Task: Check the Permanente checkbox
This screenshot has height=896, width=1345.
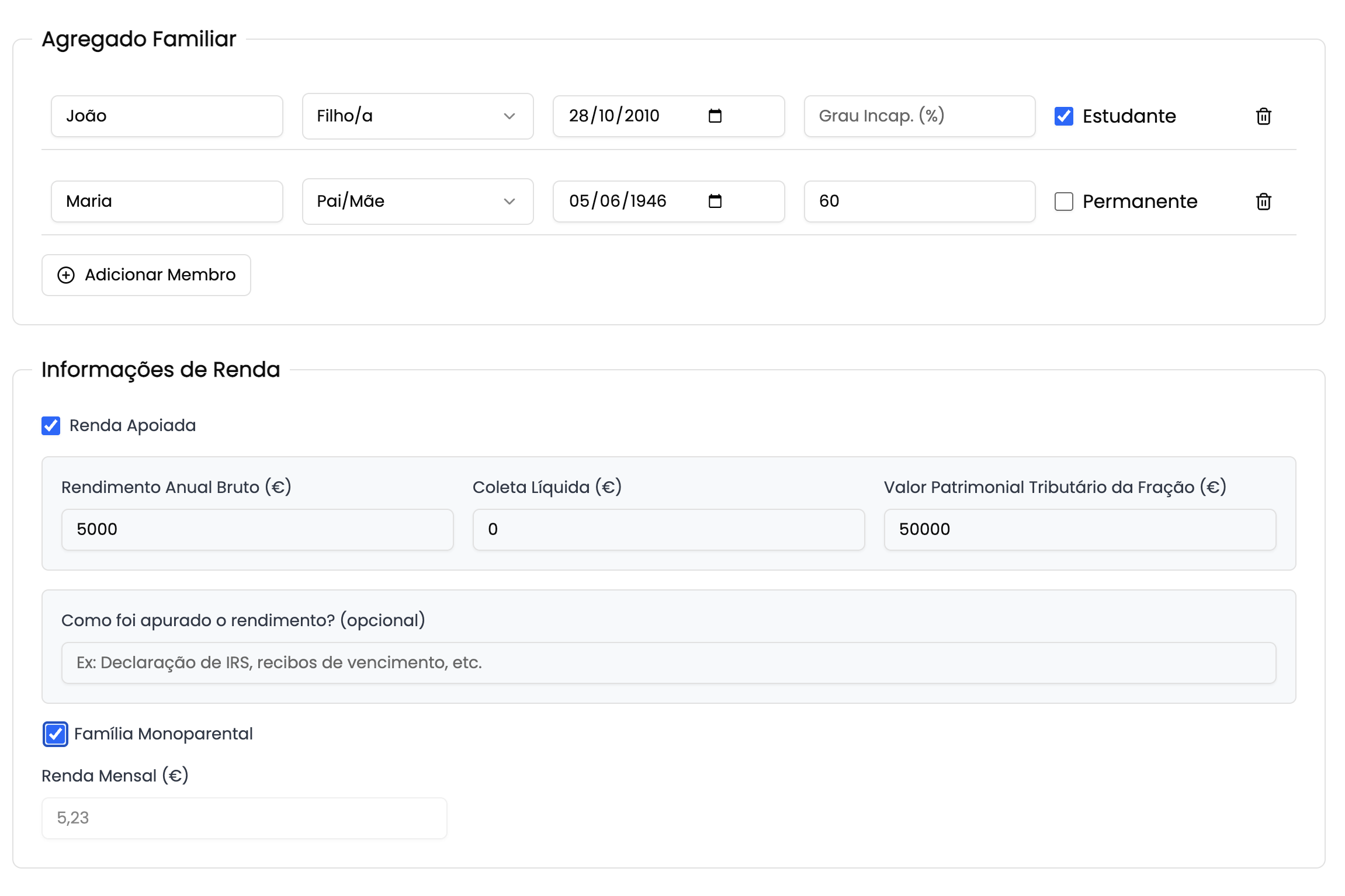Action: tap(1063, 202)
